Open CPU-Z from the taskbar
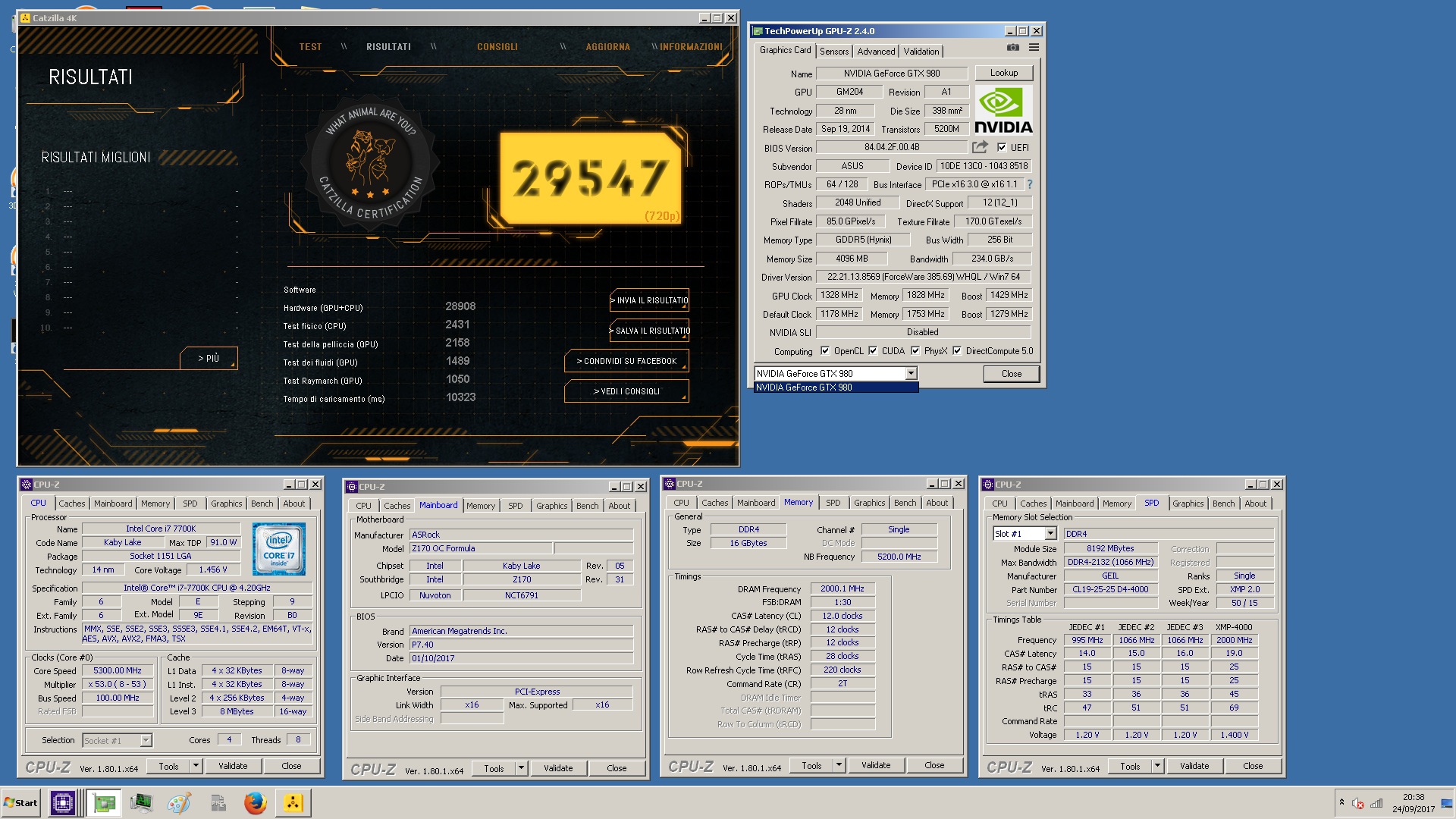 pos(62,803)
